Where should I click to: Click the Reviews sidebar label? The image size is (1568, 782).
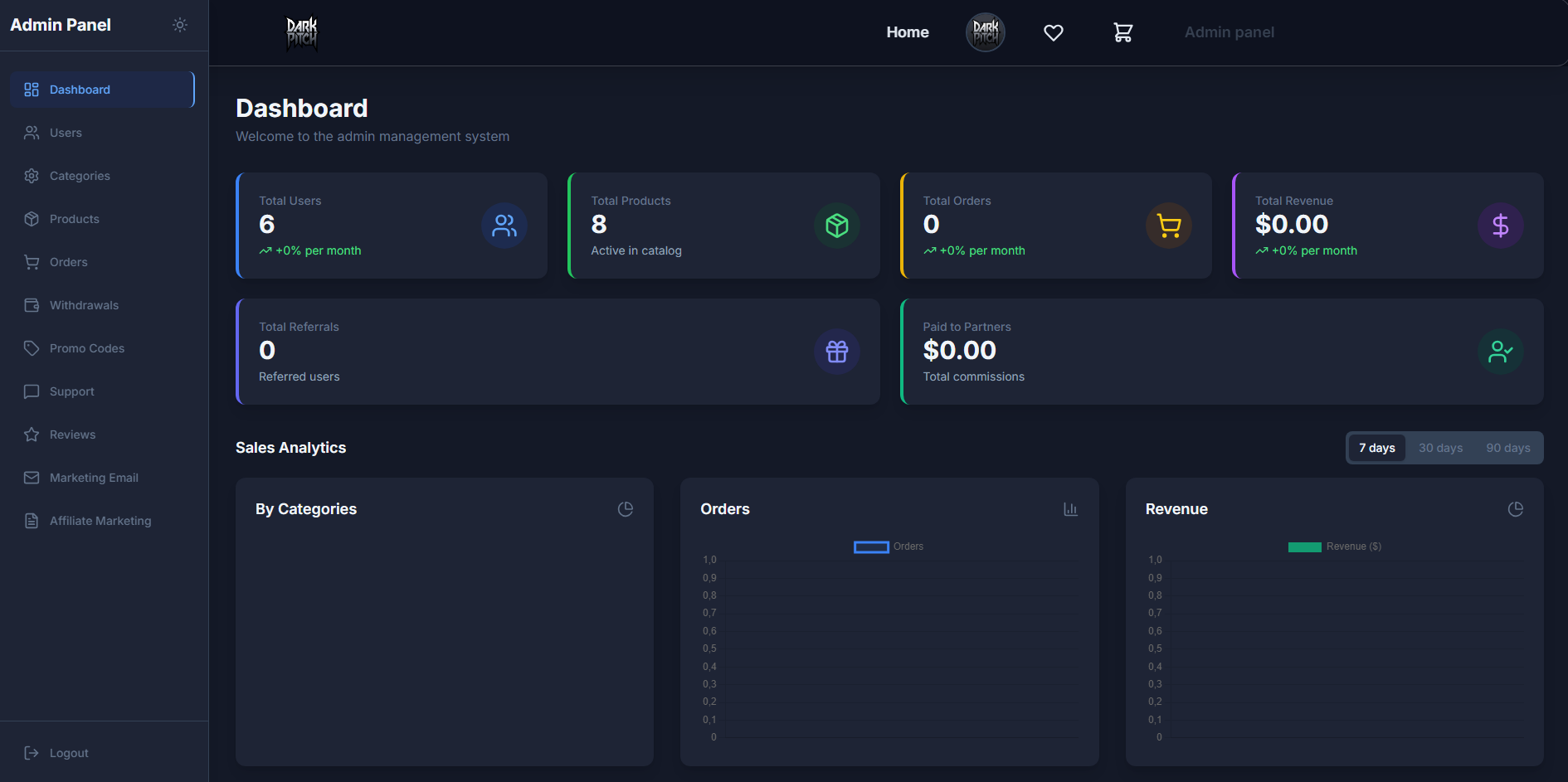[x=73, y=435]
